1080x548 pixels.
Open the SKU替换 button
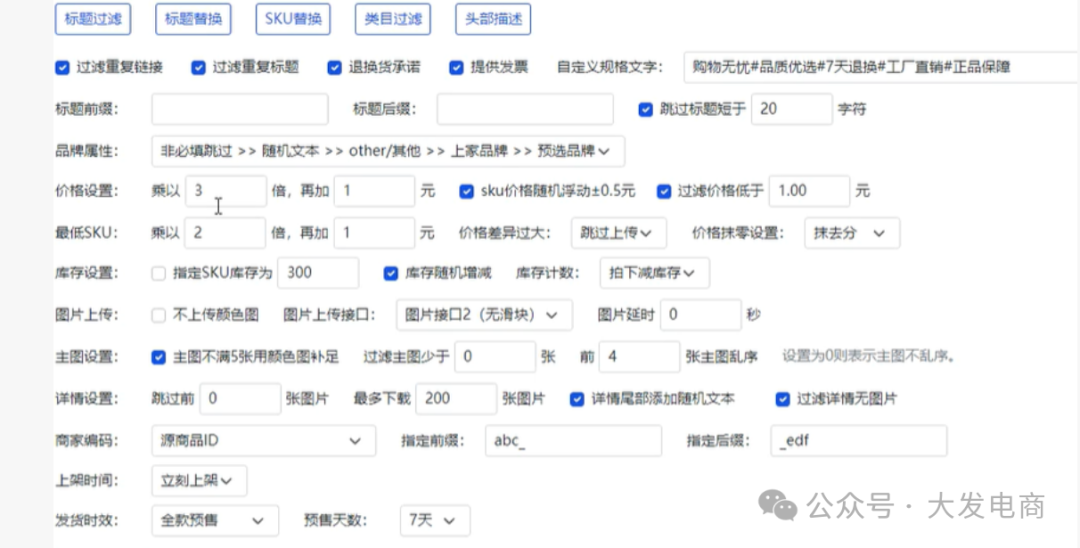tap(293, 19)
